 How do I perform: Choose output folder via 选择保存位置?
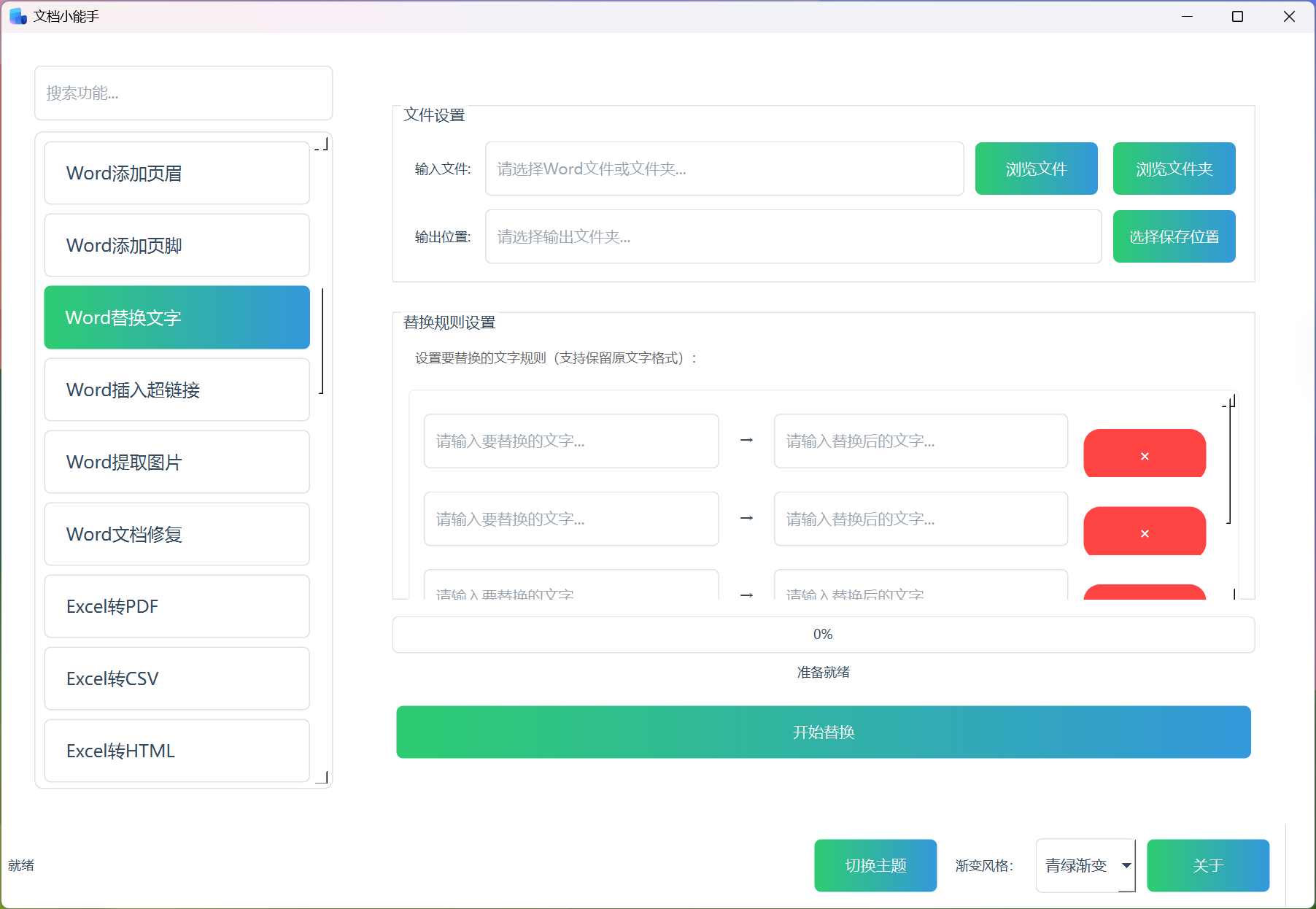[x=1174, y=236]
